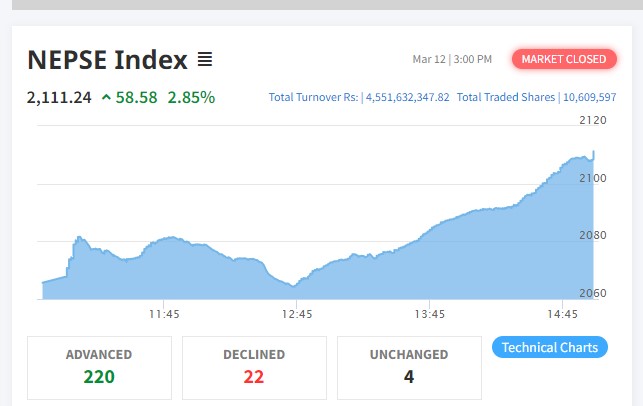The image size is (643, 406).
Task: Click the 13:45 time axis label
Action: [429, 314]
